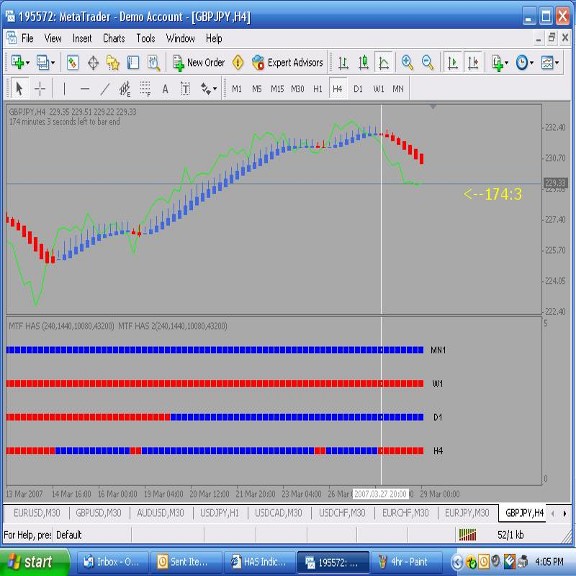The height and width of the screenshot is (576, 576).
Task: Select the text label tool (A)
Action: pos(165,89)
